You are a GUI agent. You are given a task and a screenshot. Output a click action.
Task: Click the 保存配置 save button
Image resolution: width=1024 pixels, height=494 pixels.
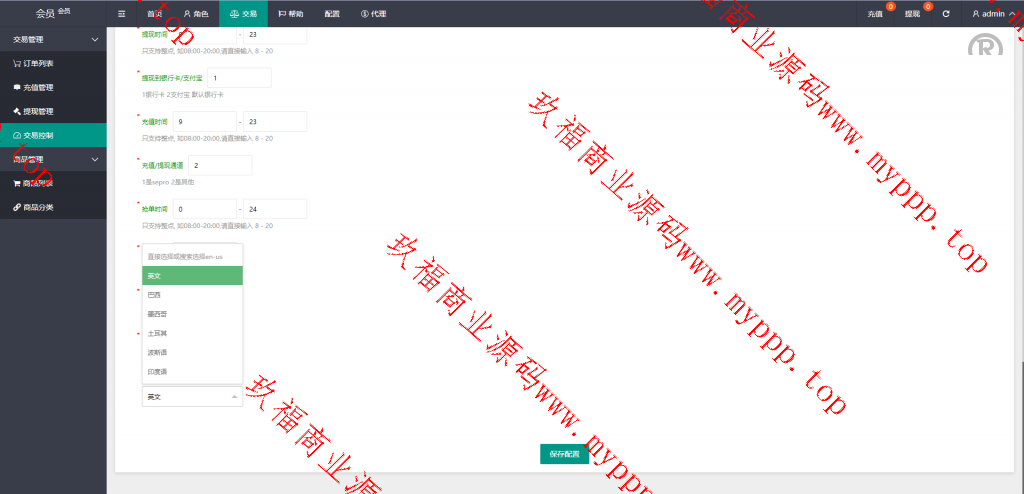564,454
